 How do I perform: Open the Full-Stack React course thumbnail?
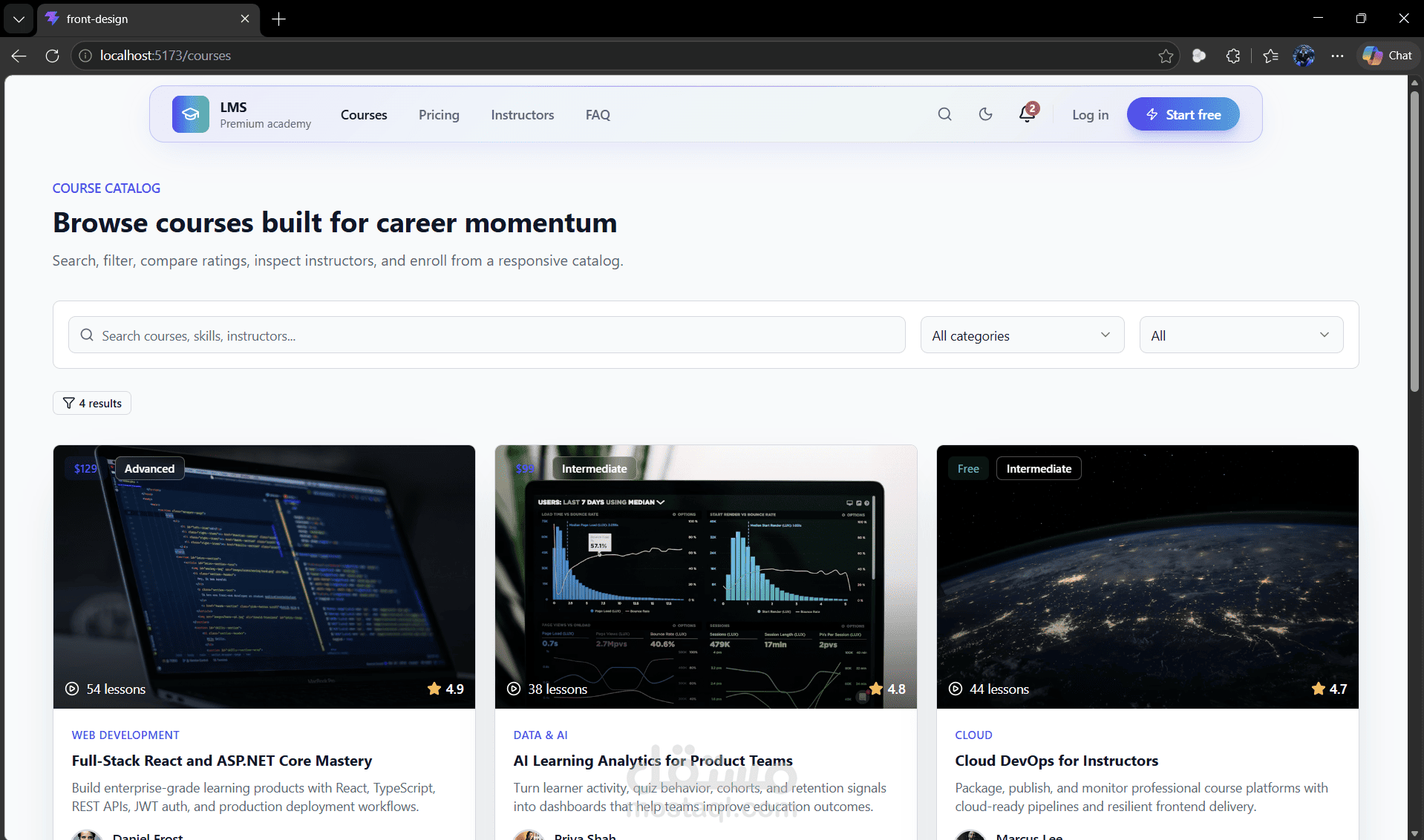264,577
